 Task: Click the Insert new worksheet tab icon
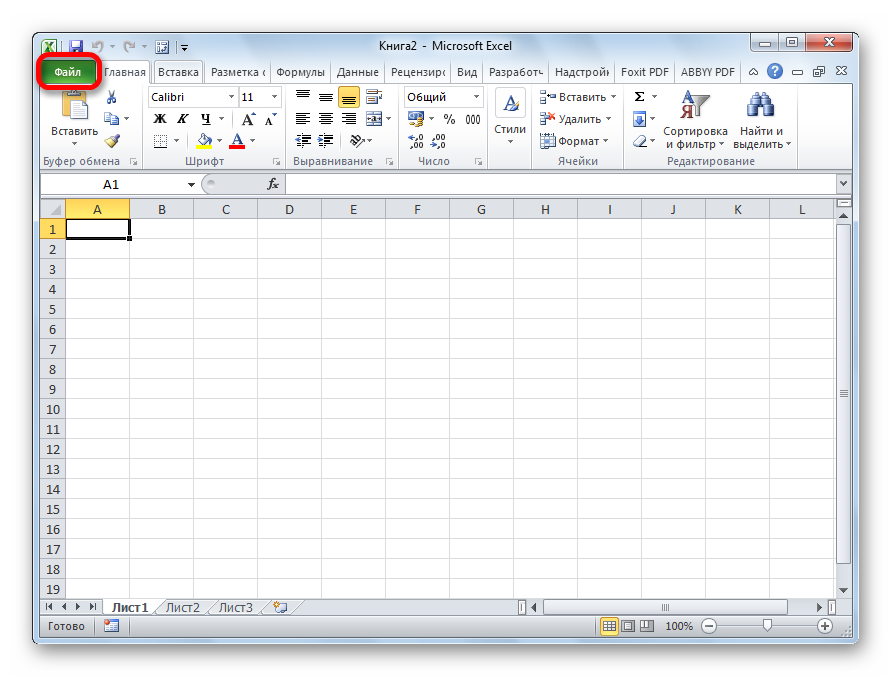point(279,607)
